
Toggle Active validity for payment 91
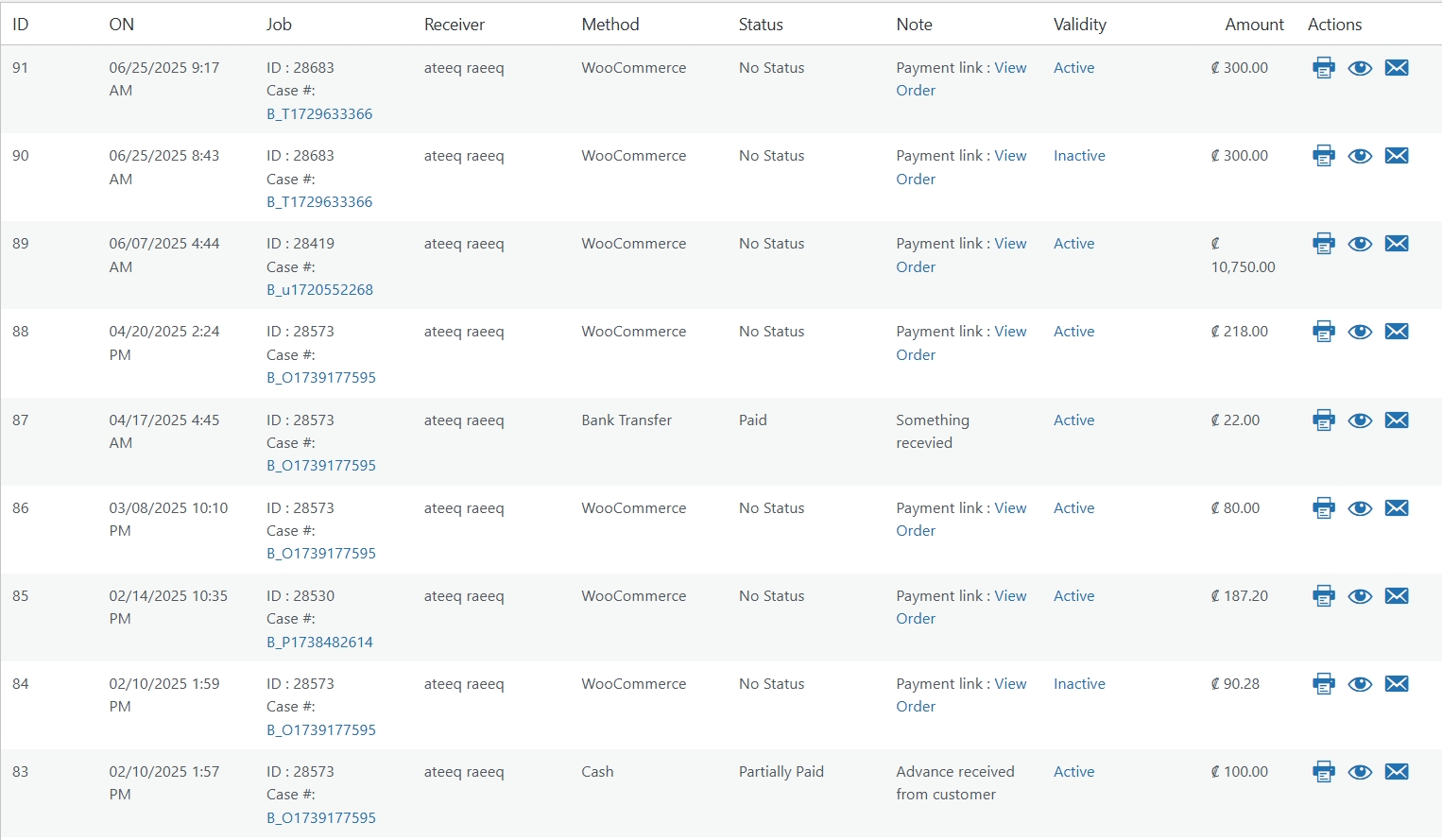click(1073, 68)
